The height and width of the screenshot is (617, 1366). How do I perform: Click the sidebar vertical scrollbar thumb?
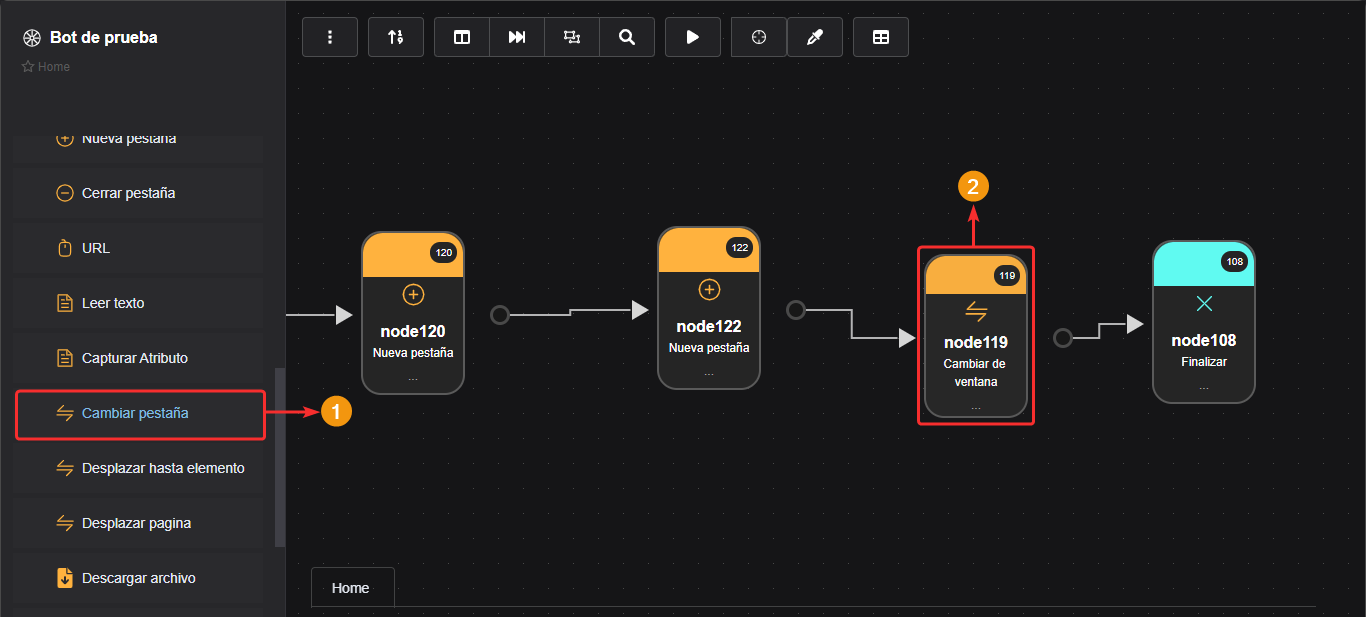coord(280,457)
